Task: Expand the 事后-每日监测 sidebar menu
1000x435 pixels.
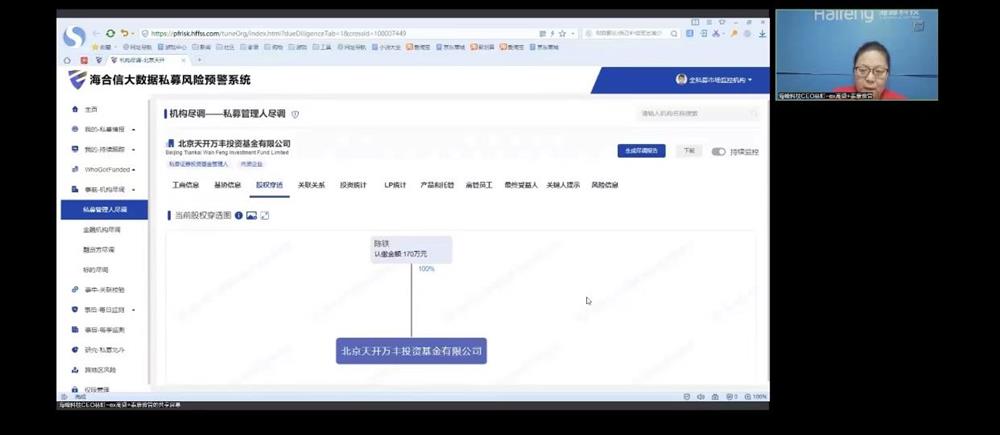Action: point(133,310)
